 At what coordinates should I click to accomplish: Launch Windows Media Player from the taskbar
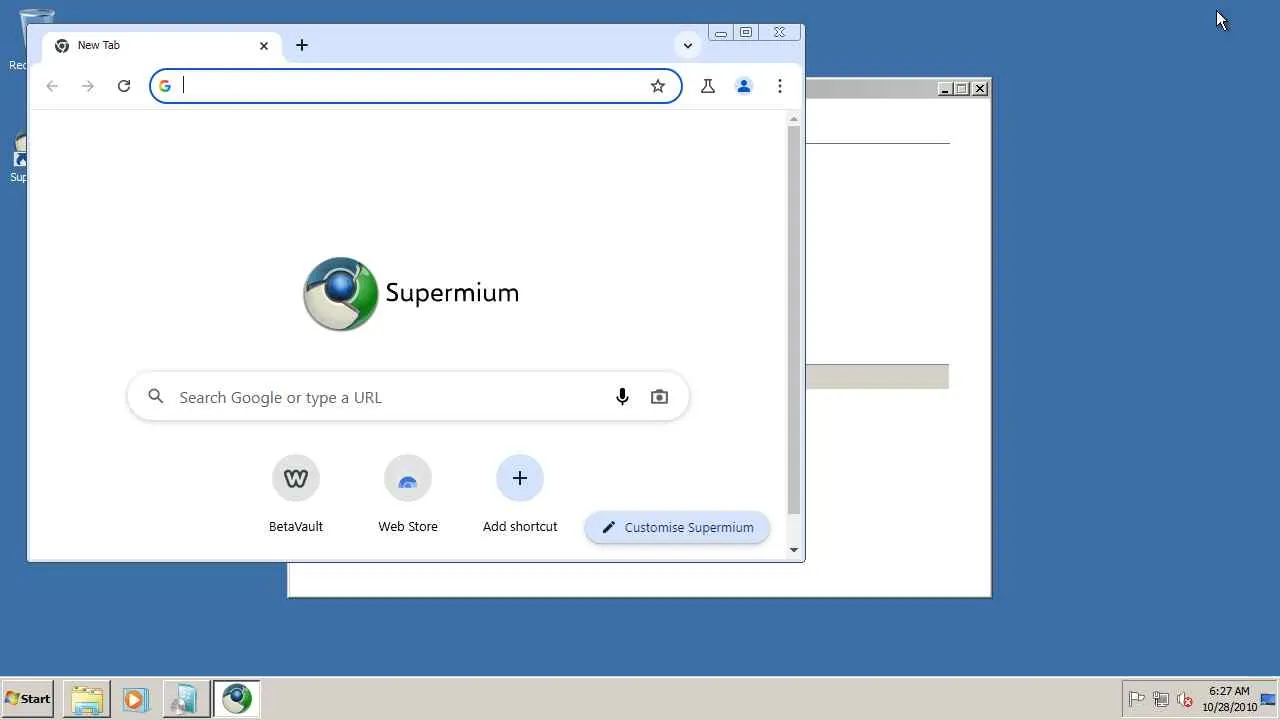(x=135, y=699)
